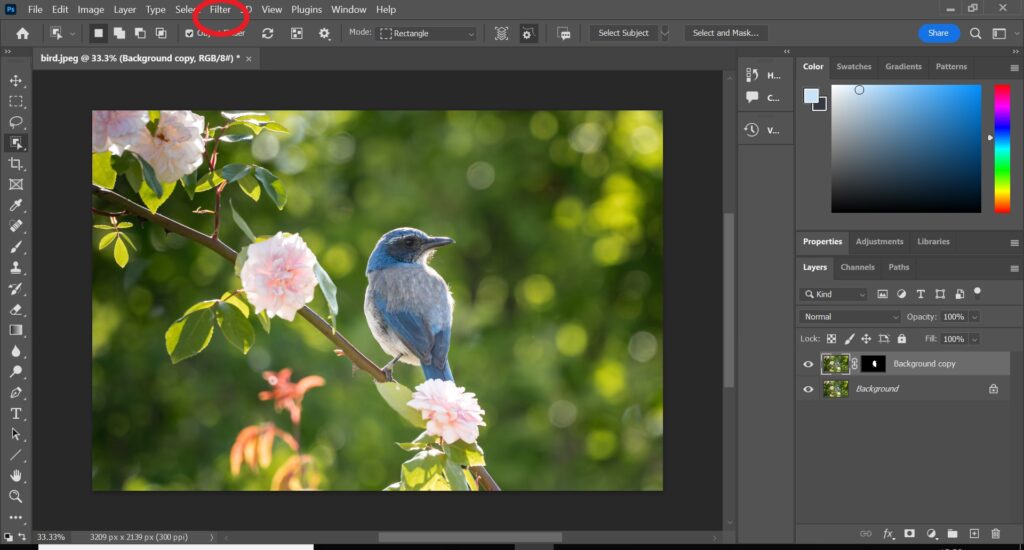Choose the Horizontal Type tool
Screen dimensions: 1024x550
16,414
